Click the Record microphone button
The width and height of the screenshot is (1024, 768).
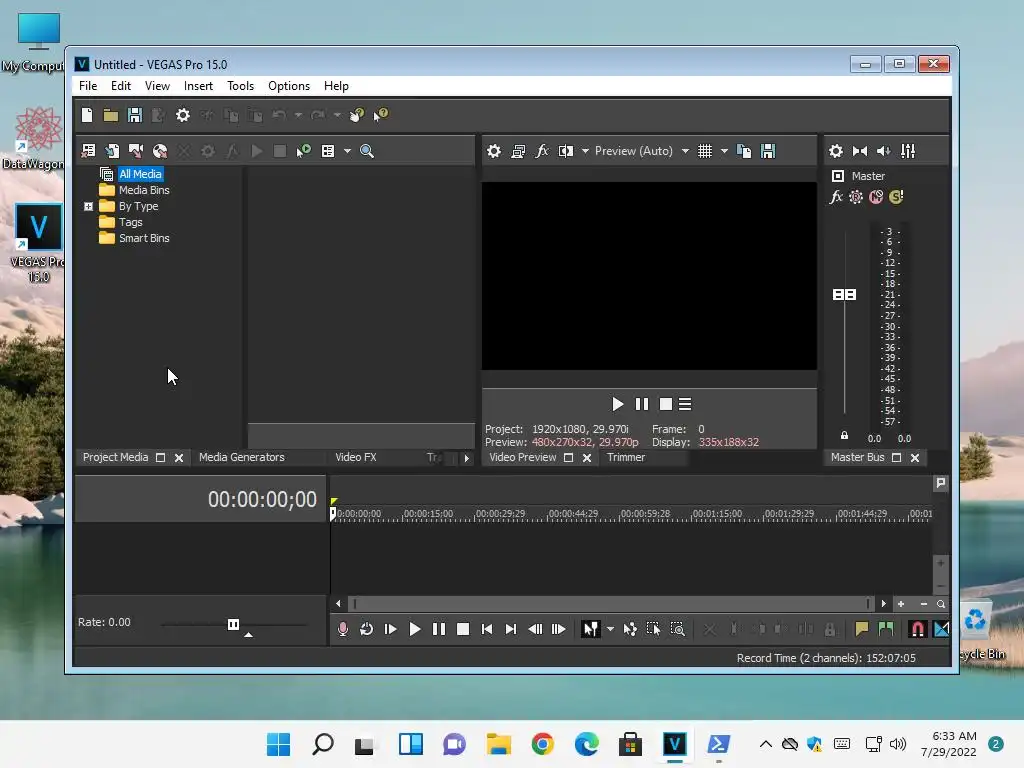343,629
